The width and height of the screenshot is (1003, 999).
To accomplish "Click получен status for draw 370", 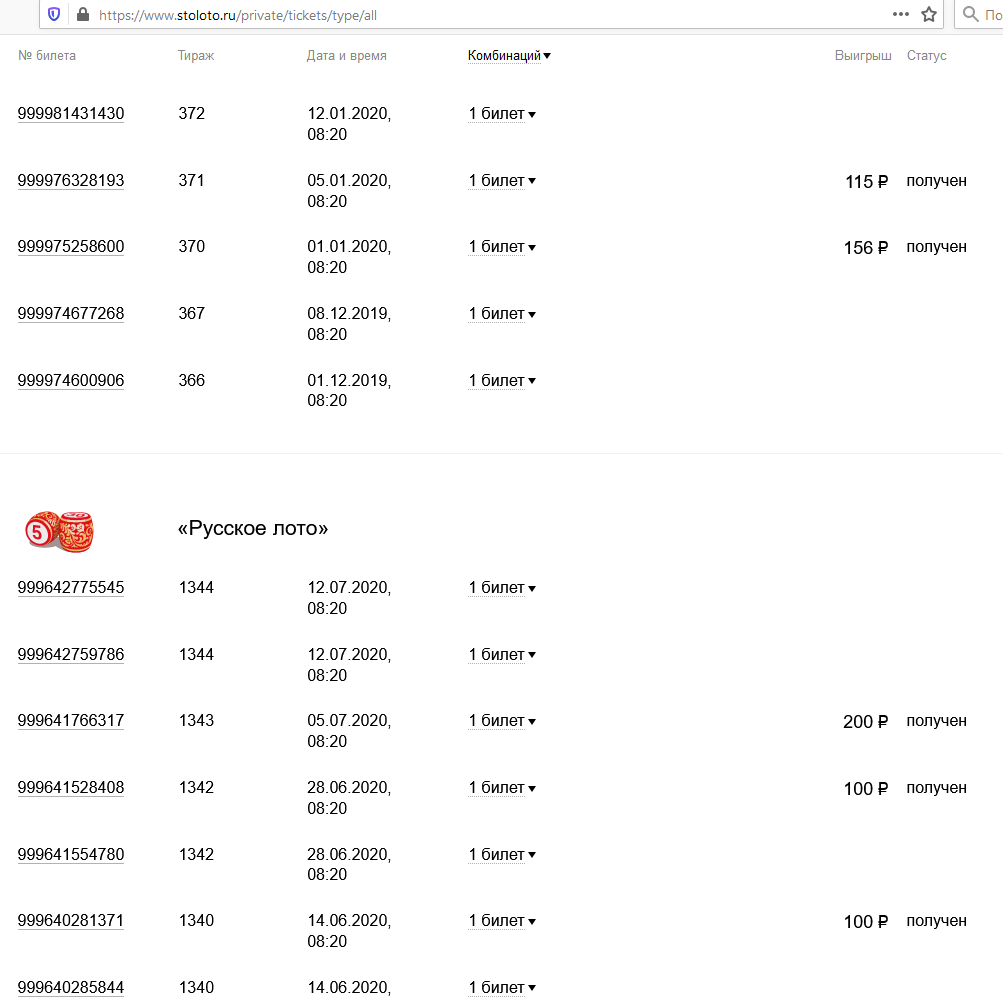I will coord(936,247).
